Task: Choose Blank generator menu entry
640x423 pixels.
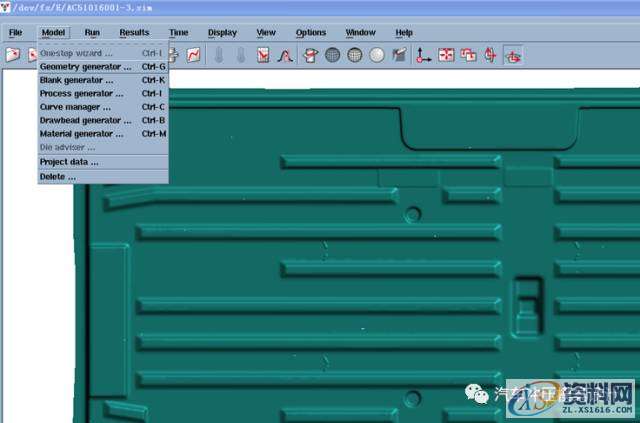Action: [76, 79]
